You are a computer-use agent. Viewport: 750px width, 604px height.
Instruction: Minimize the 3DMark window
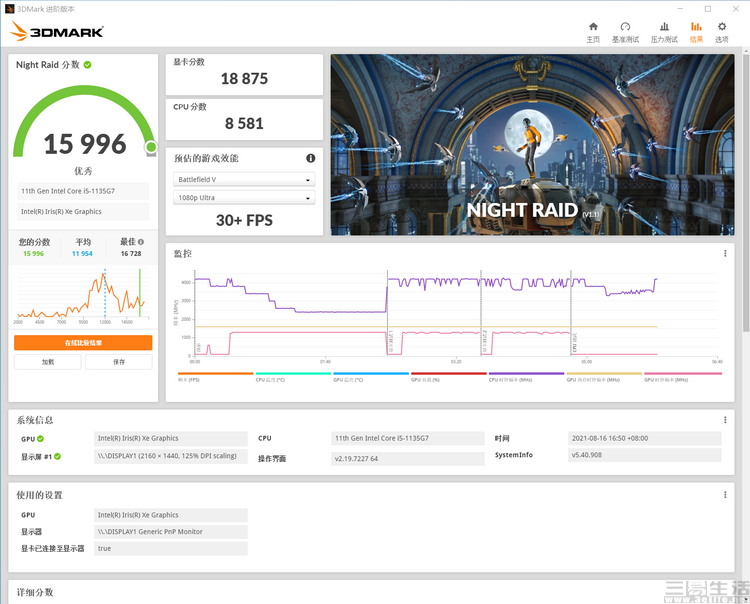pos(681,9)
